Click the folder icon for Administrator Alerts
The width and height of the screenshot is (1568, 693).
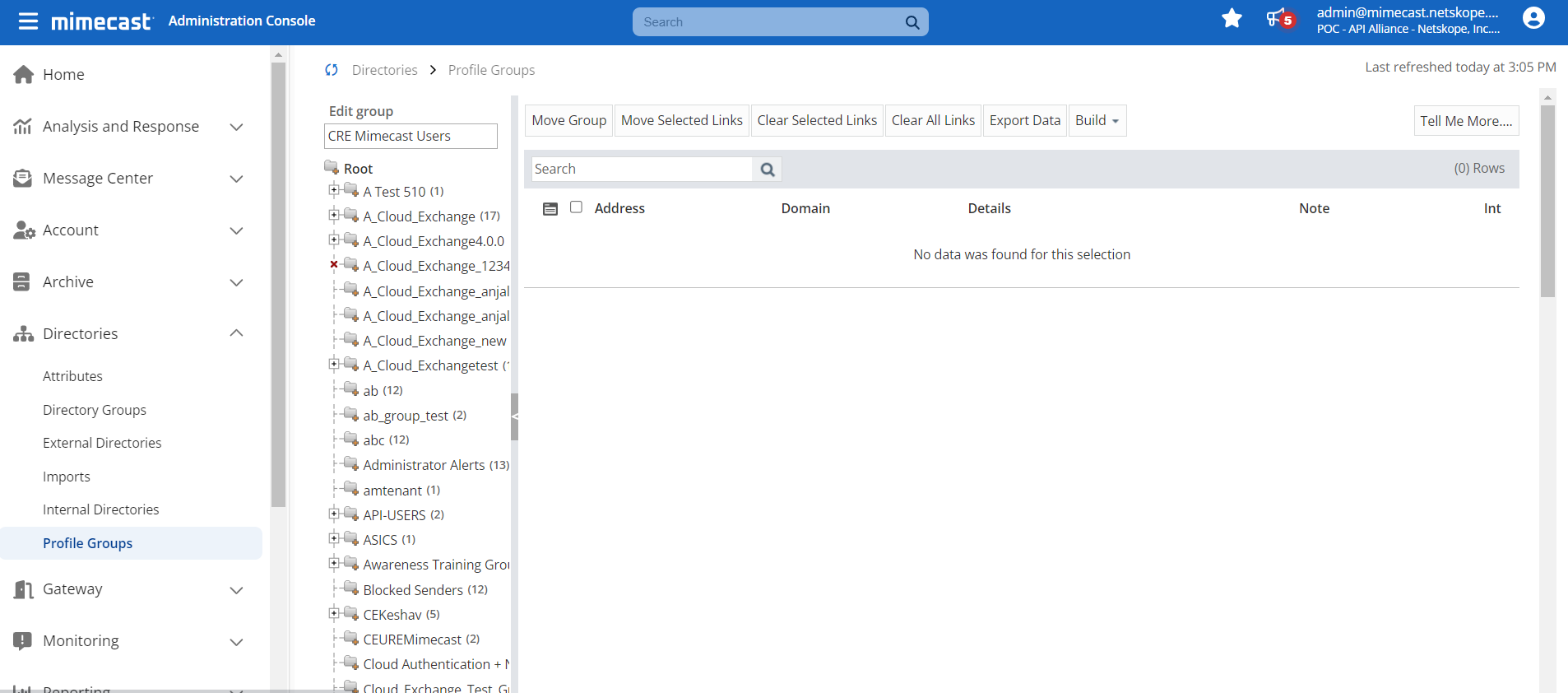351,463
